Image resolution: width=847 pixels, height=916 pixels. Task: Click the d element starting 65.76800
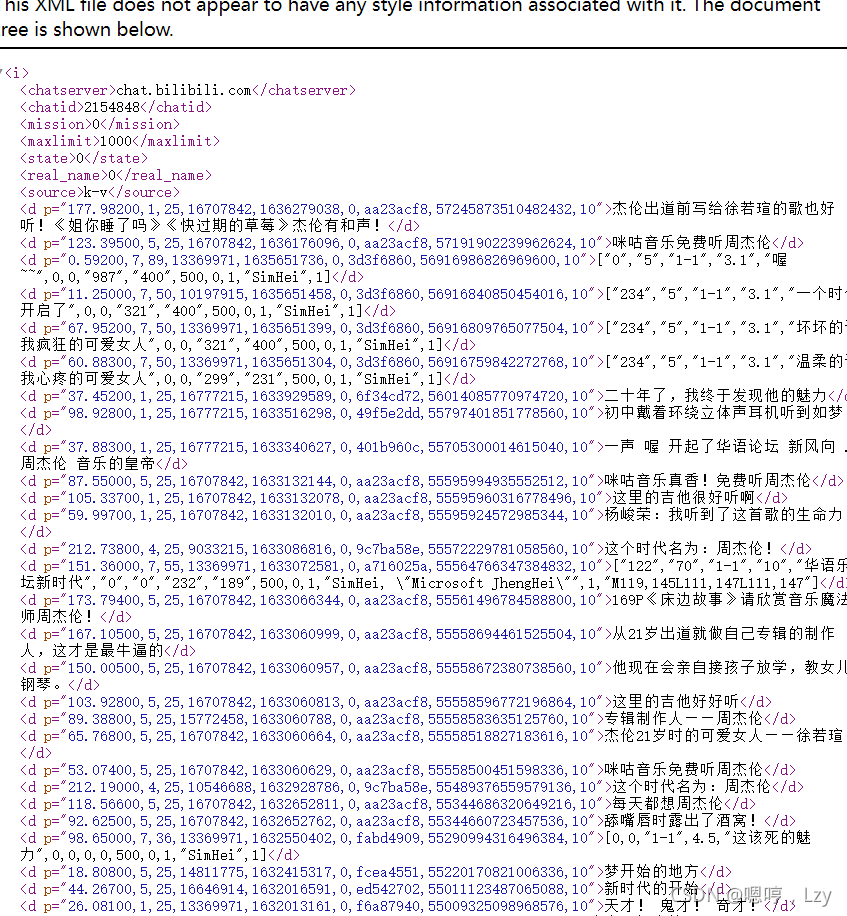tap(432, 744)
